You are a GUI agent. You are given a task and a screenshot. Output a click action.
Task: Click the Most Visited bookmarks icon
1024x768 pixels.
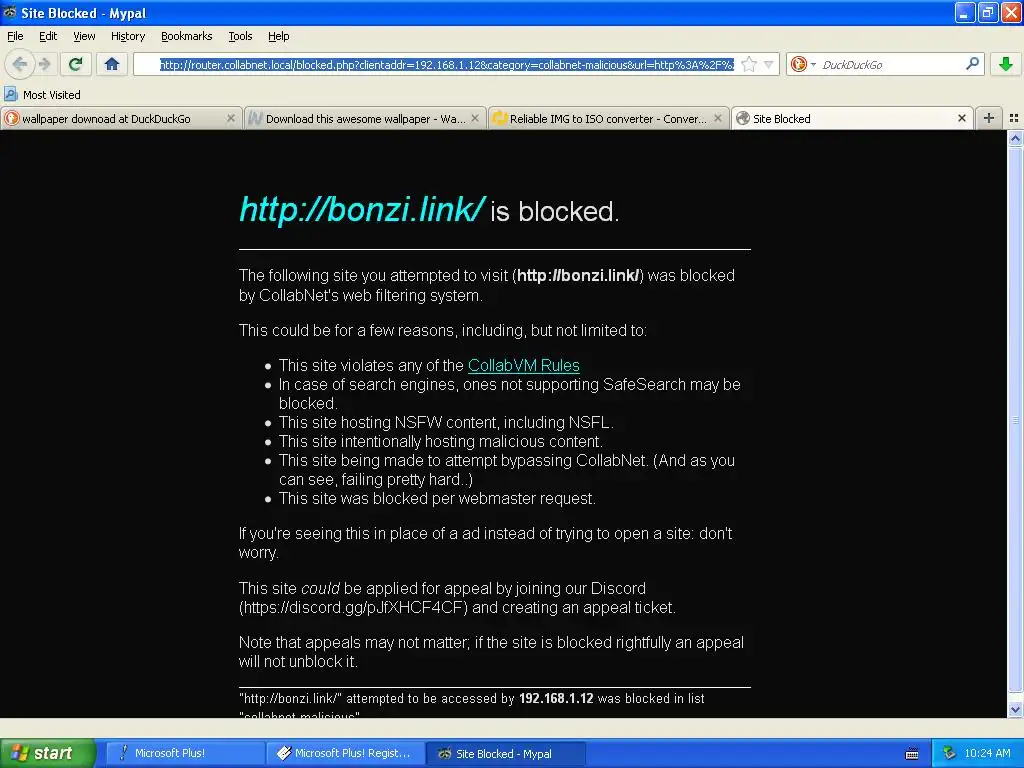click(x=10, y=95)
